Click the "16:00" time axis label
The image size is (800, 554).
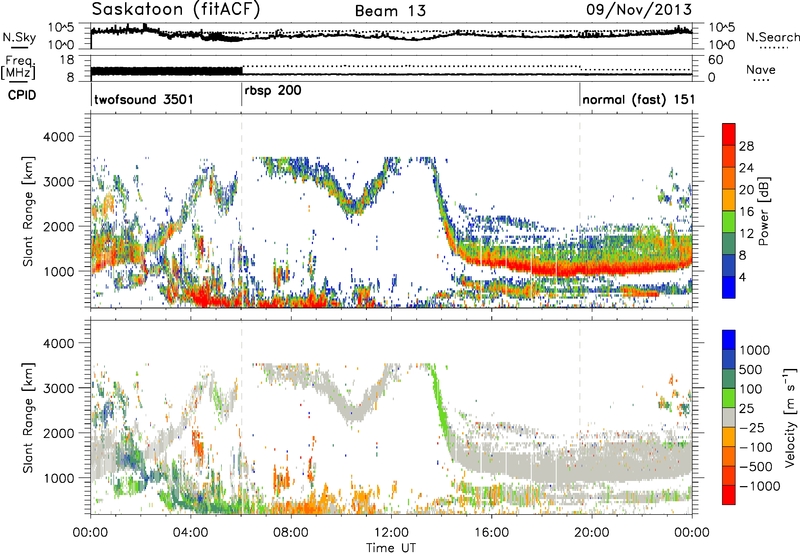click(491, 533)
